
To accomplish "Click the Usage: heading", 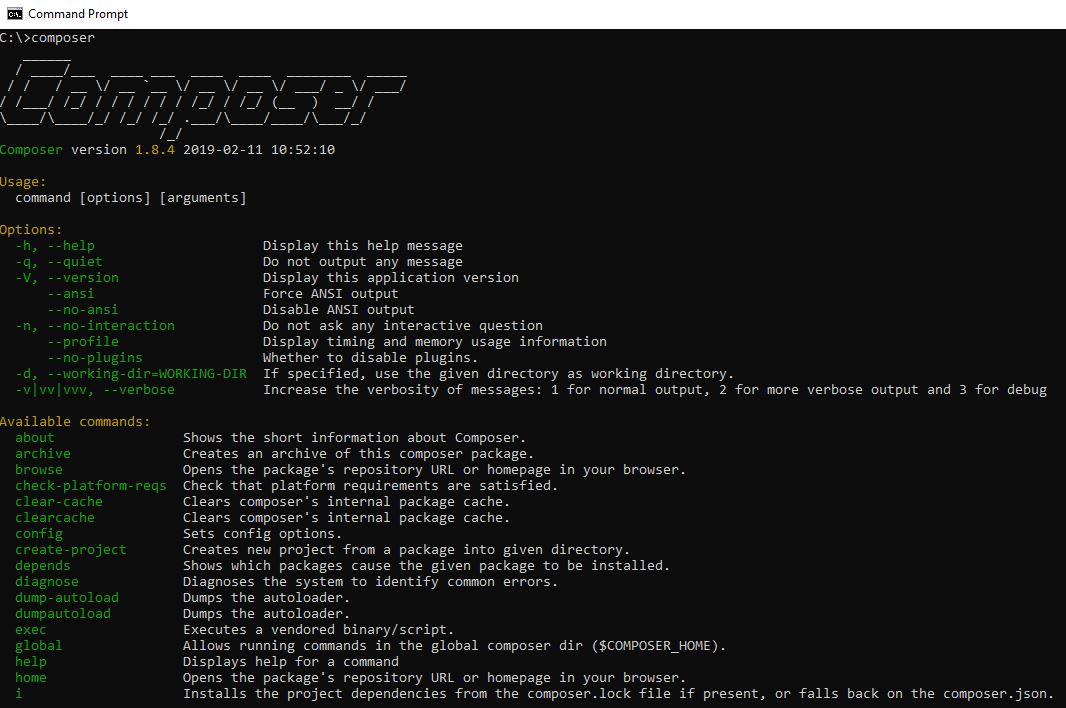I will (23, 182).
